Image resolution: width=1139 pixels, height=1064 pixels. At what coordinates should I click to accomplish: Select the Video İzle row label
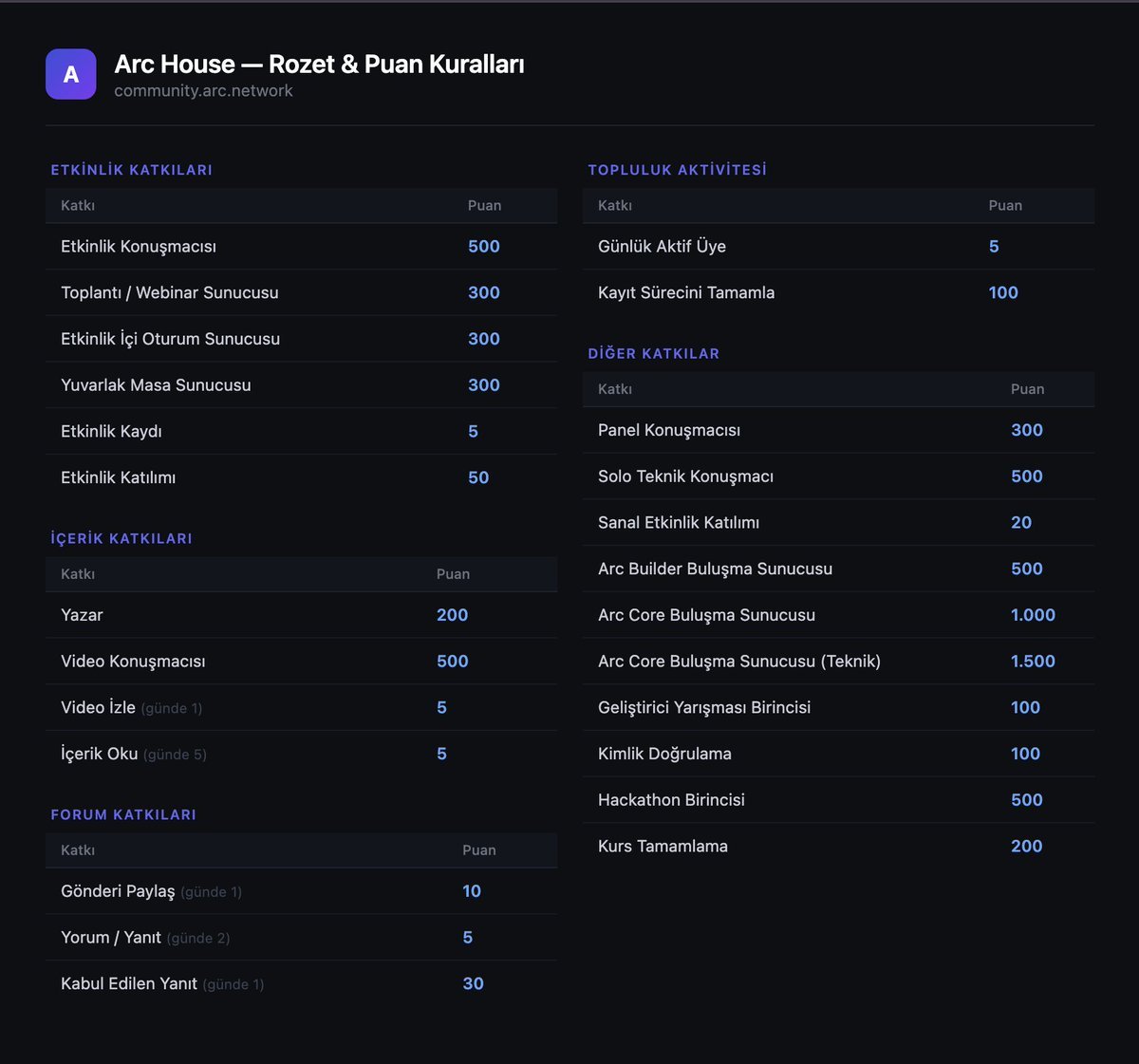pyautogui.click(x=98, y=707)
